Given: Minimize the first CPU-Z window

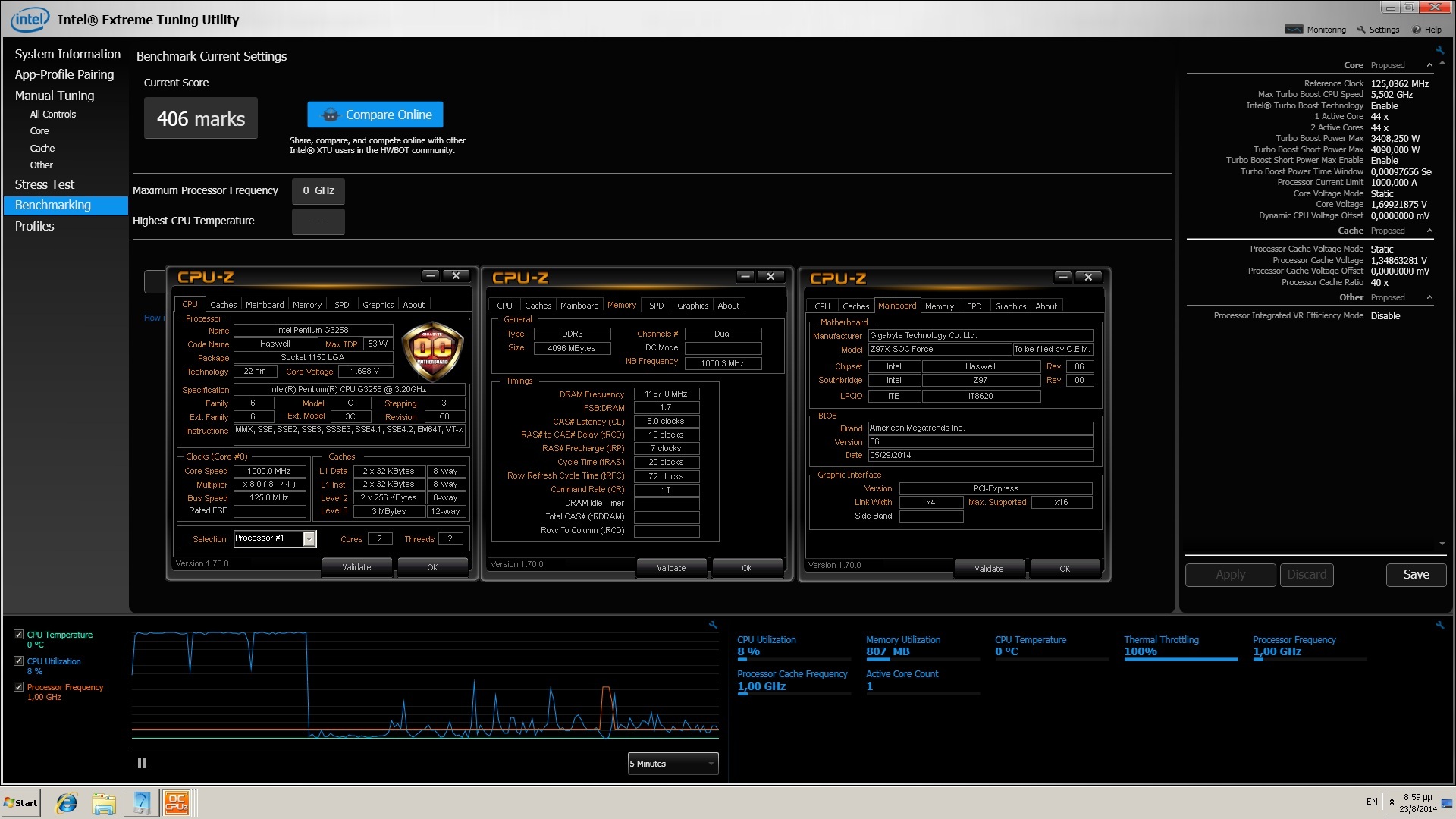Looking at the screenshot, I should tap(431, 276).
